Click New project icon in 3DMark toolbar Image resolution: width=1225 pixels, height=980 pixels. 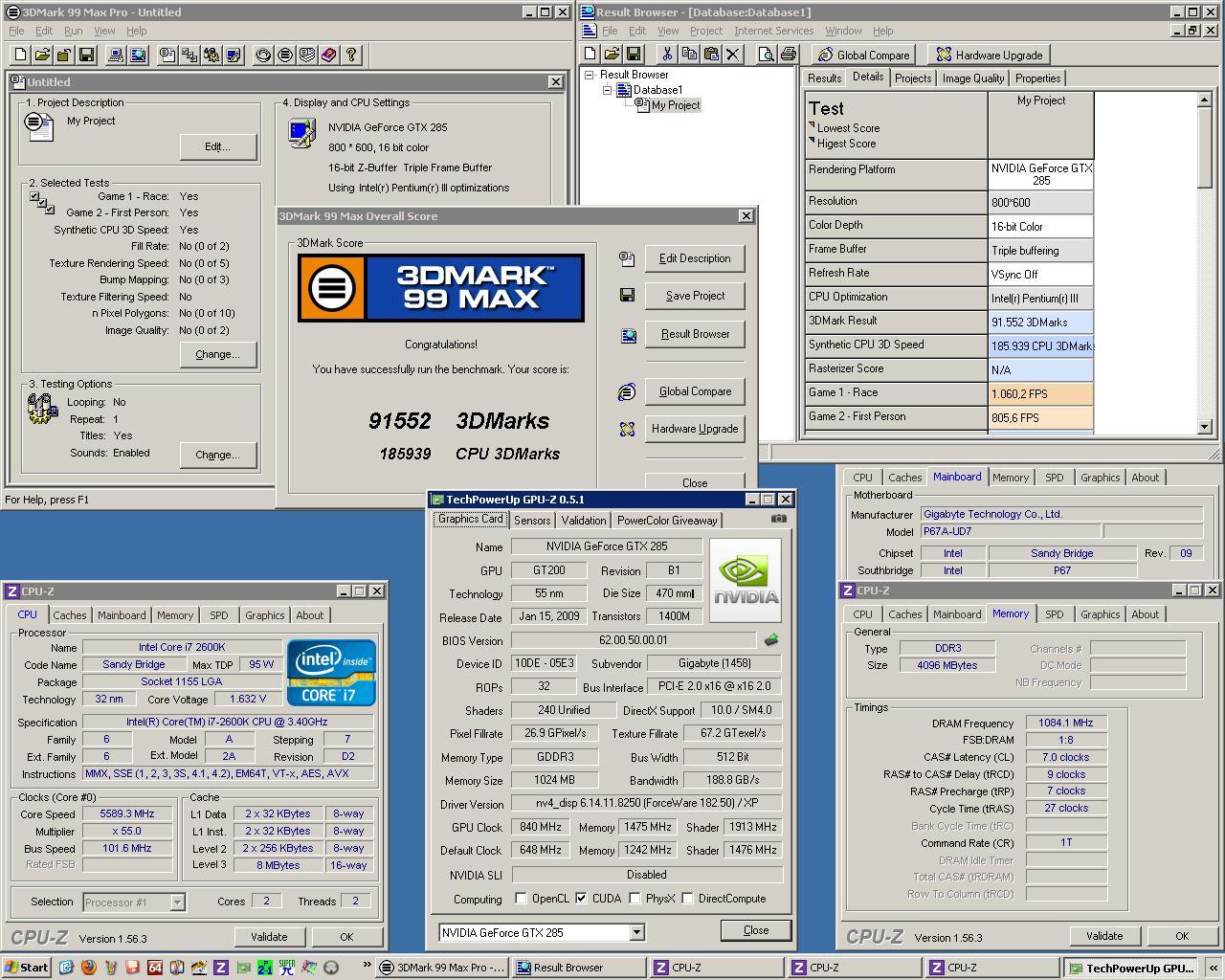[19, 56]
